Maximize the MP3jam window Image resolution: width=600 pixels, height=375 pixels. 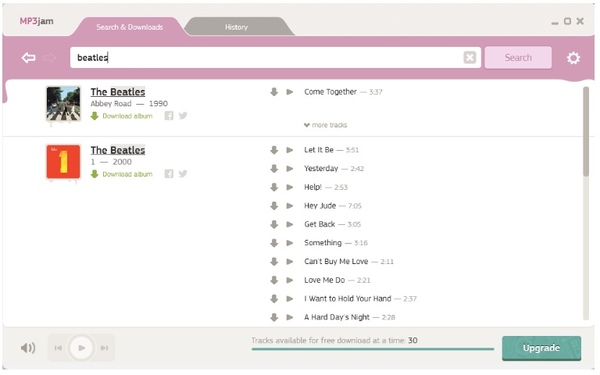point(567,21)
